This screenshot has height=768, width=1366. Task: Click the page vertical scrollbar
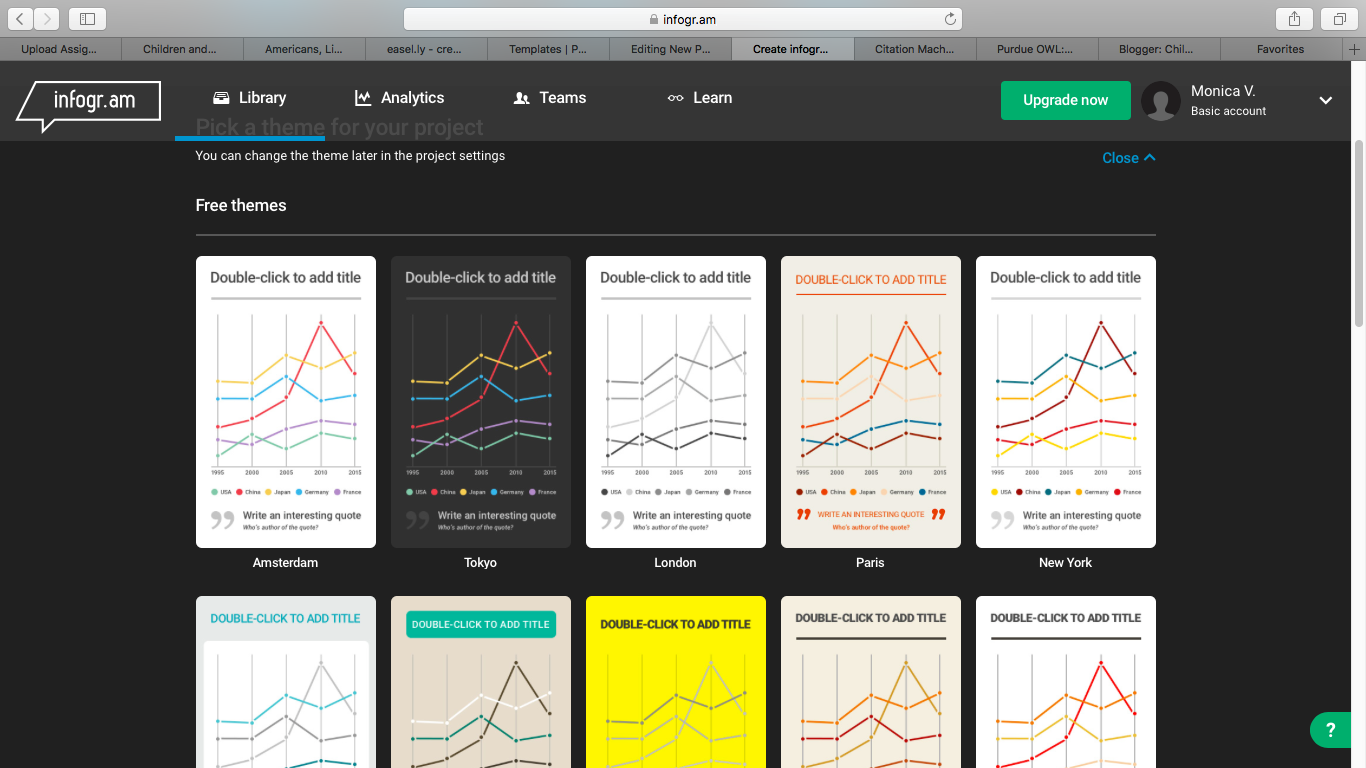click(x=1359, y=232)
